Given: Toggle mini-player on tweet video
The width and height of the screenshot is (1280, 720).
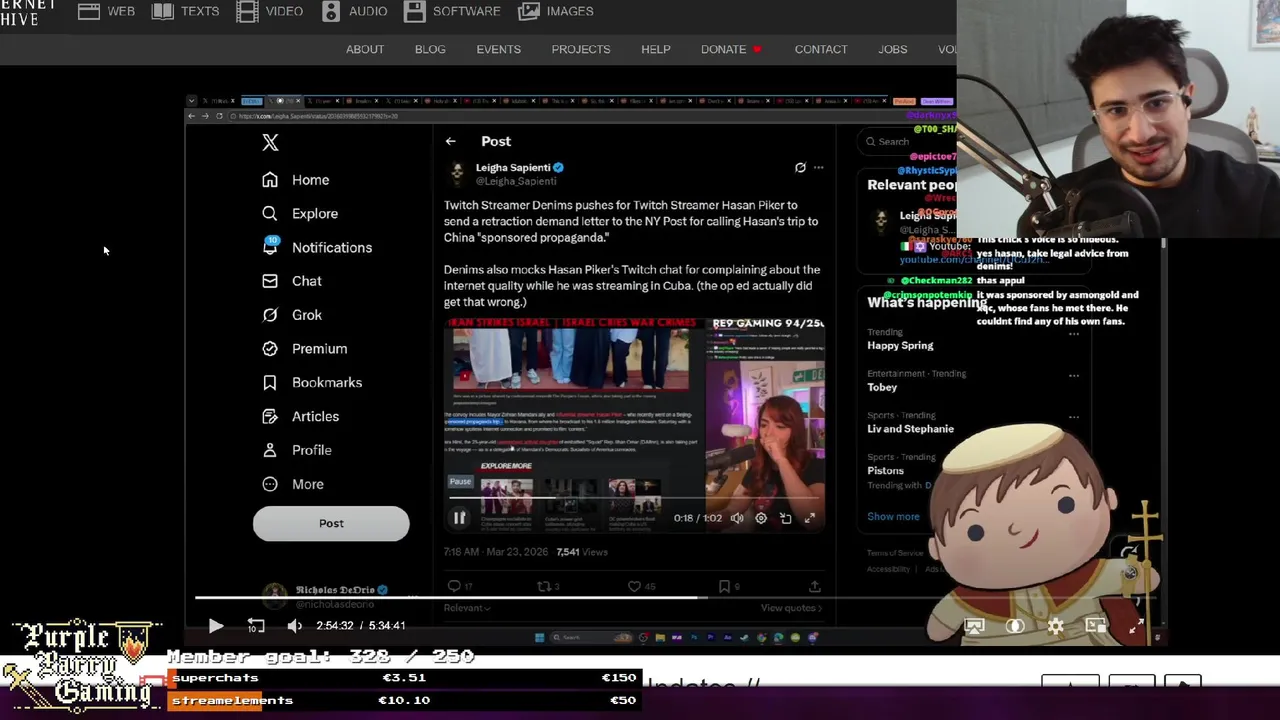Looking at the screenshot, I should pyautogui.click(x=786, y=518).
